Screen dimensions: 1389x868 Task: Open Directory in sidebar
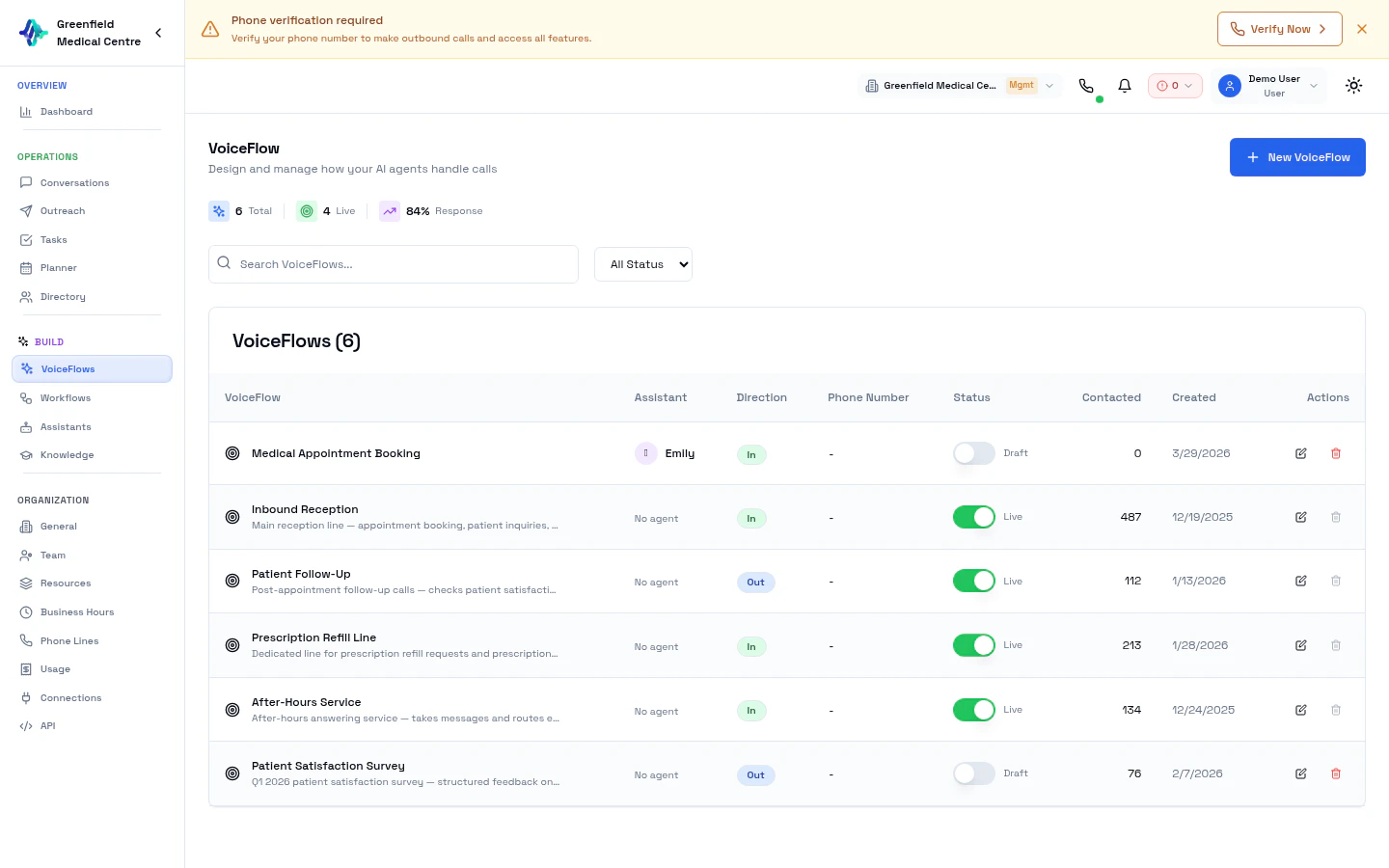tap(92, 297)
